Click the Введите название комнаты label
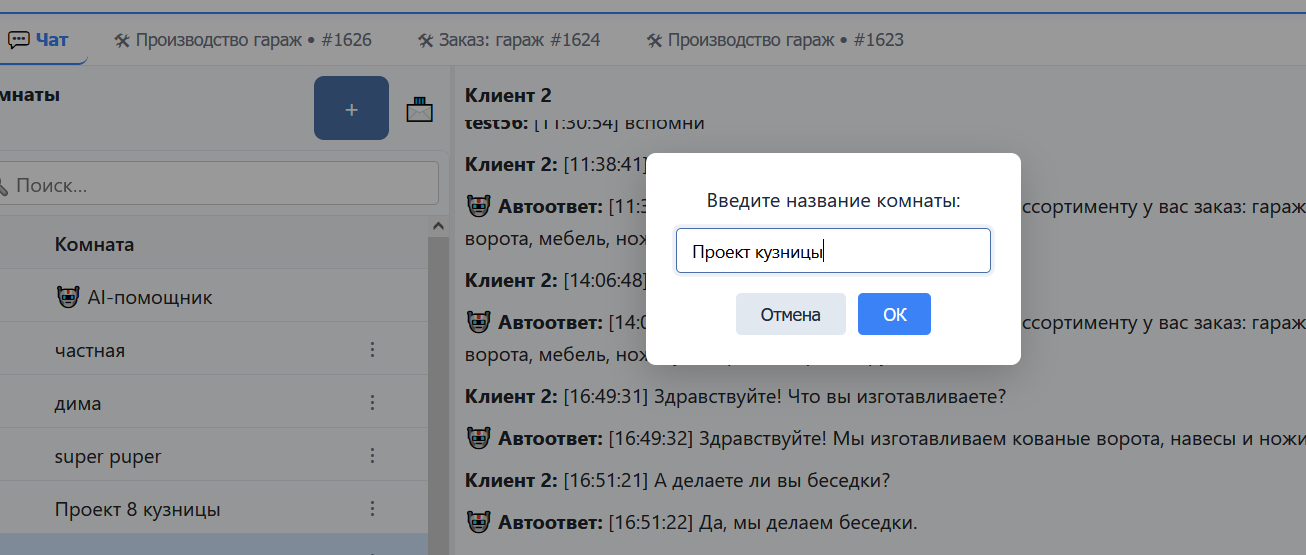 click(x=833, y=201)
